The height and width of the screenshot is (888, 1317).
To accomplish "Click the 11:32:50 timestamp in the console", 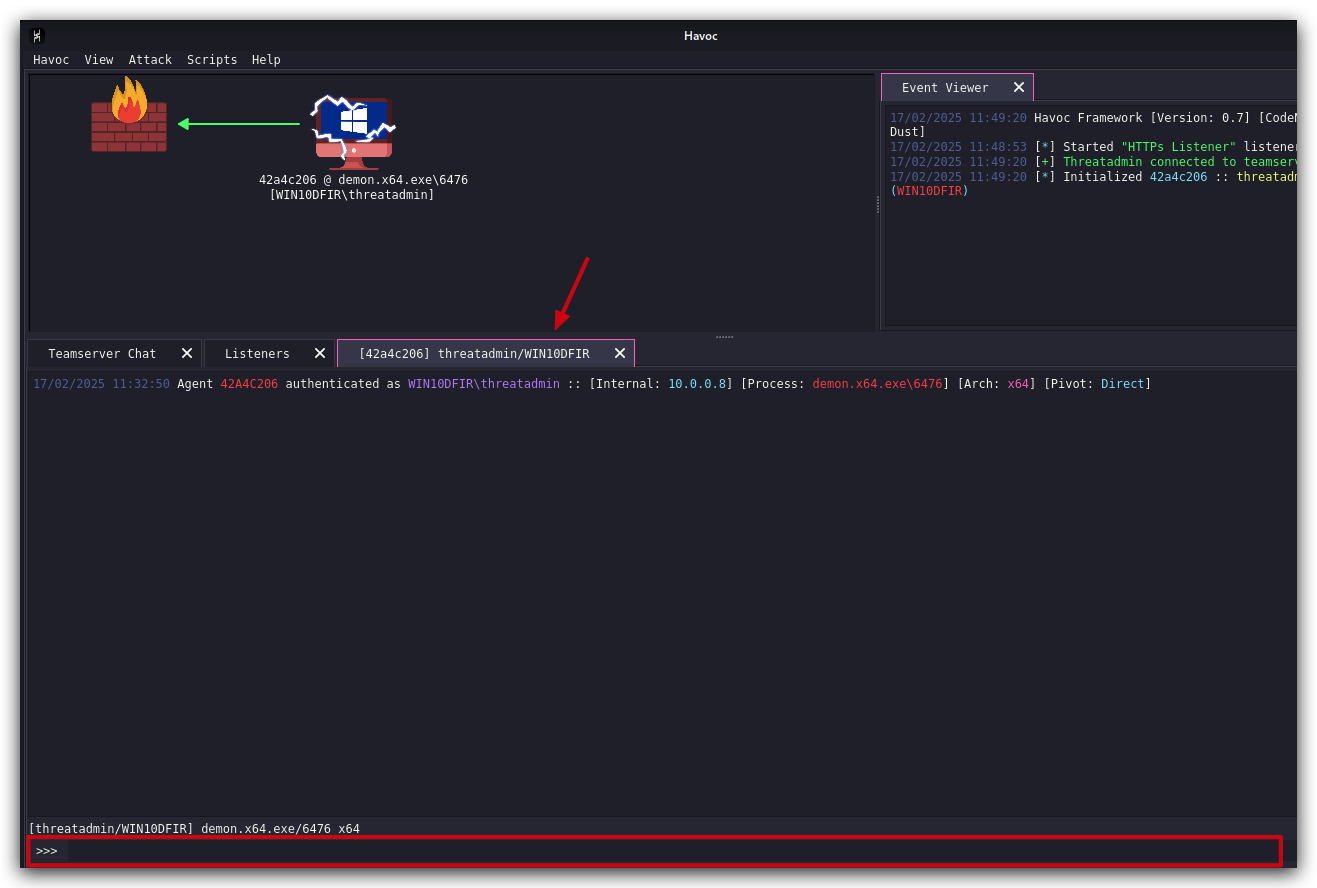I will click(141, 384).
